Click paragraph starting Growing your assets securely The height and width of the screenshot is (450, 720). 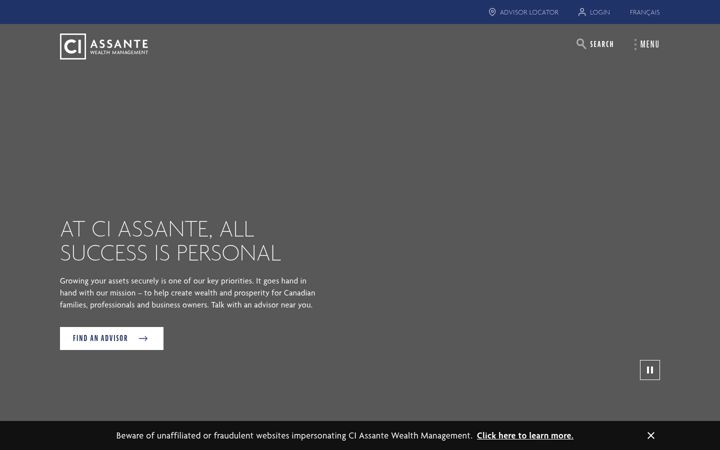point(187,293)
